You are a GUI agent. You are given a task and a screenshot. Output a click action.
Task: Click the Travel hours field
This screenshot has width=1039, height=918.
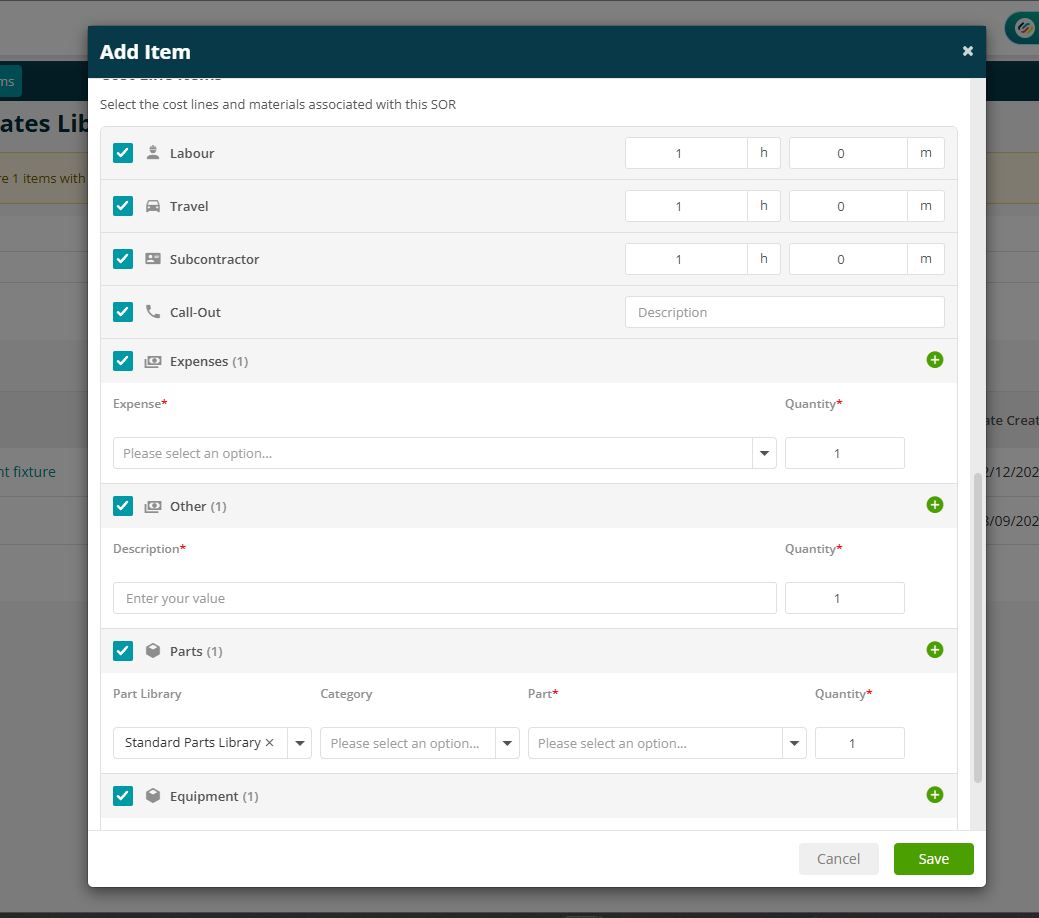pyautogui.click(x=686, y=206)
